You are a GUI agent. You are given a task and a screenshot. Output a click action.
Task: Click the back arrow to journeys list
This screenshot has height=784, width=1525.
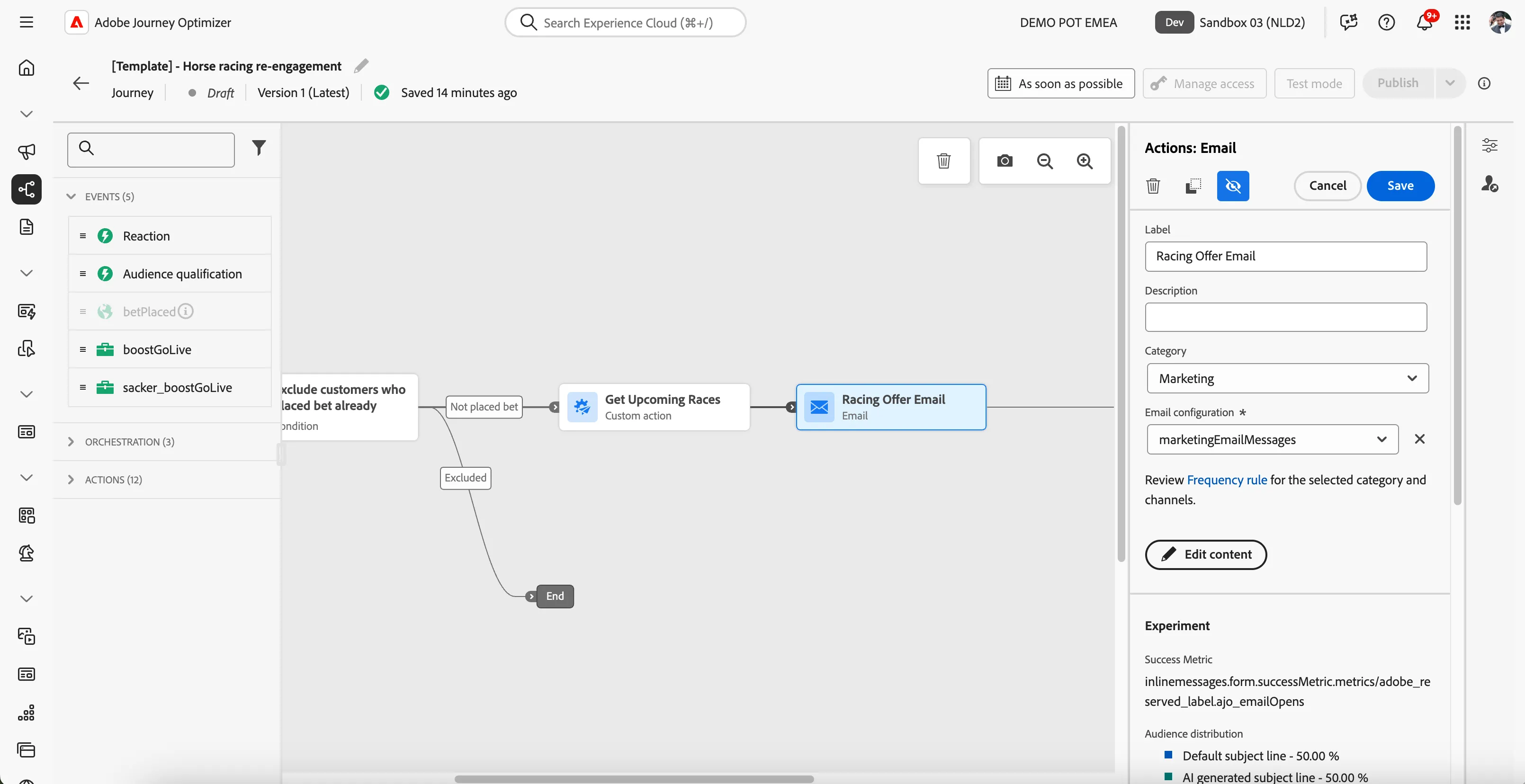point(81,83)
